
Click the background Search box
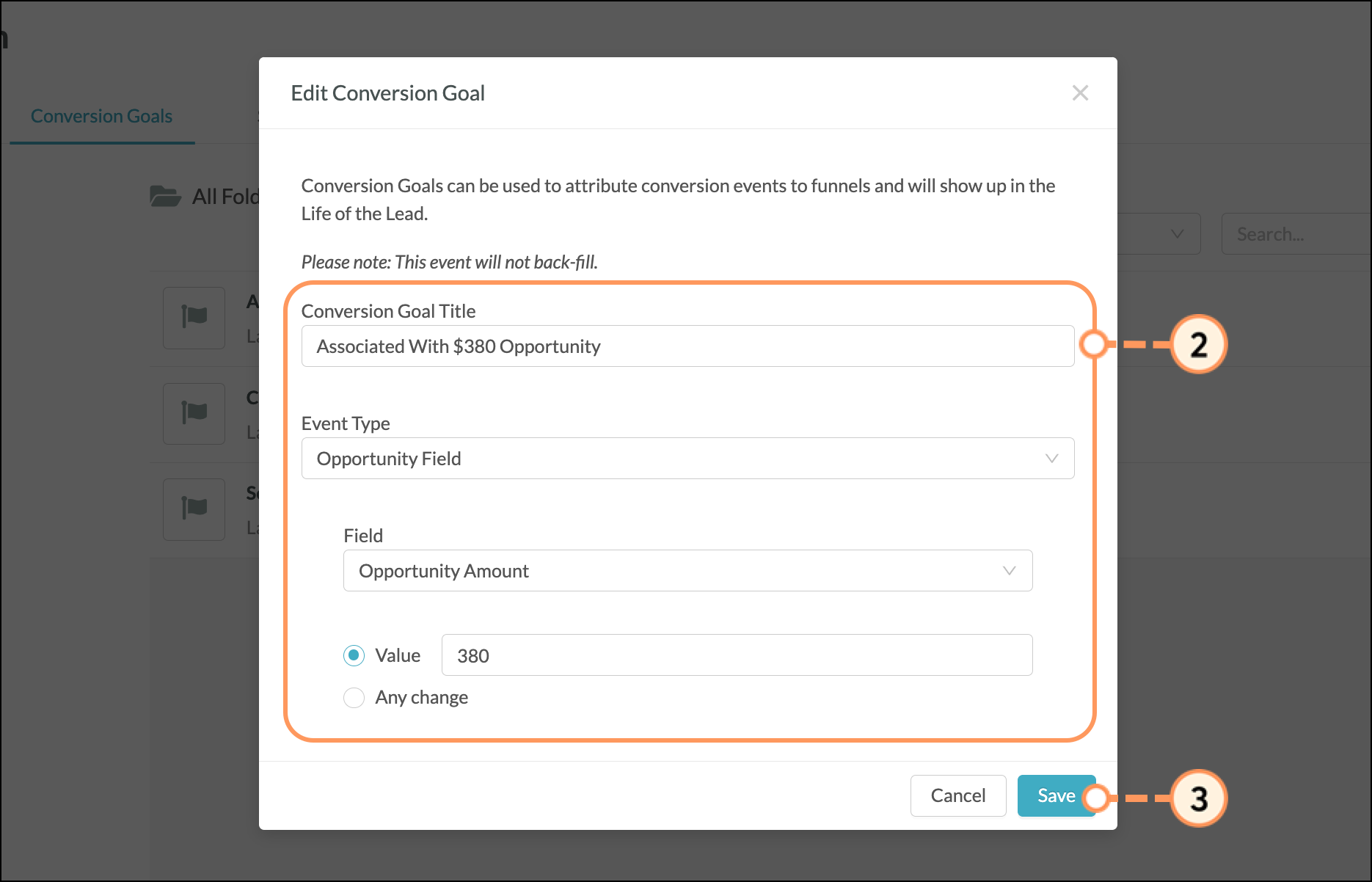pos(1296,234)
